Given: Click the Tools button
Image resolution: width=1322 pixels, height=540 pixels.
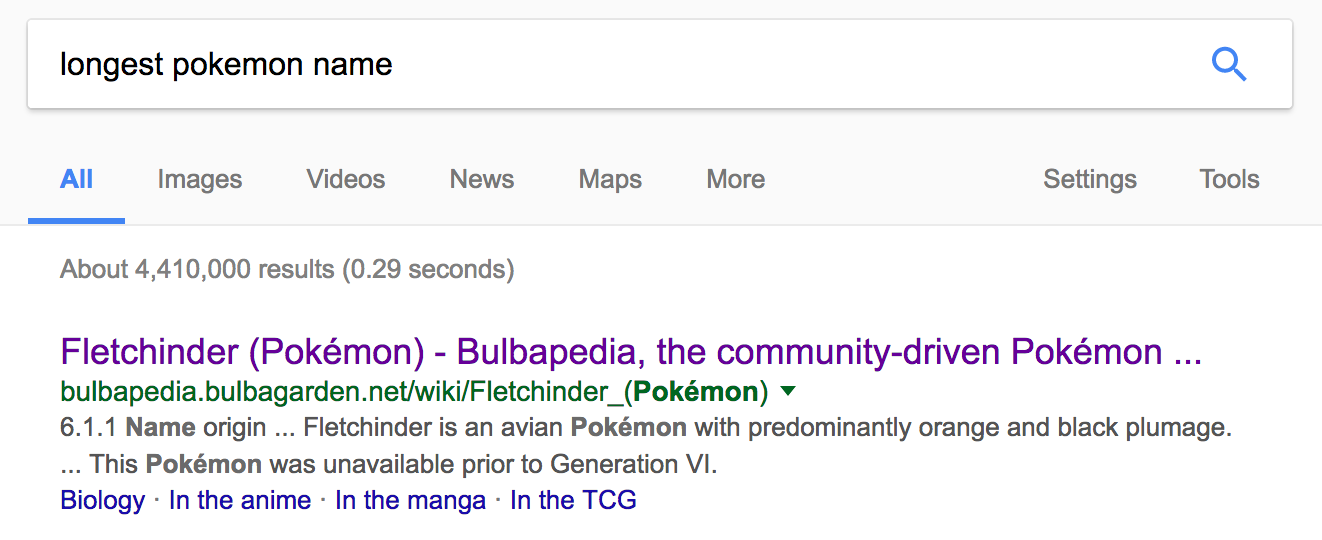Looking at the screenshot, I should click(x=1229, y=180).
